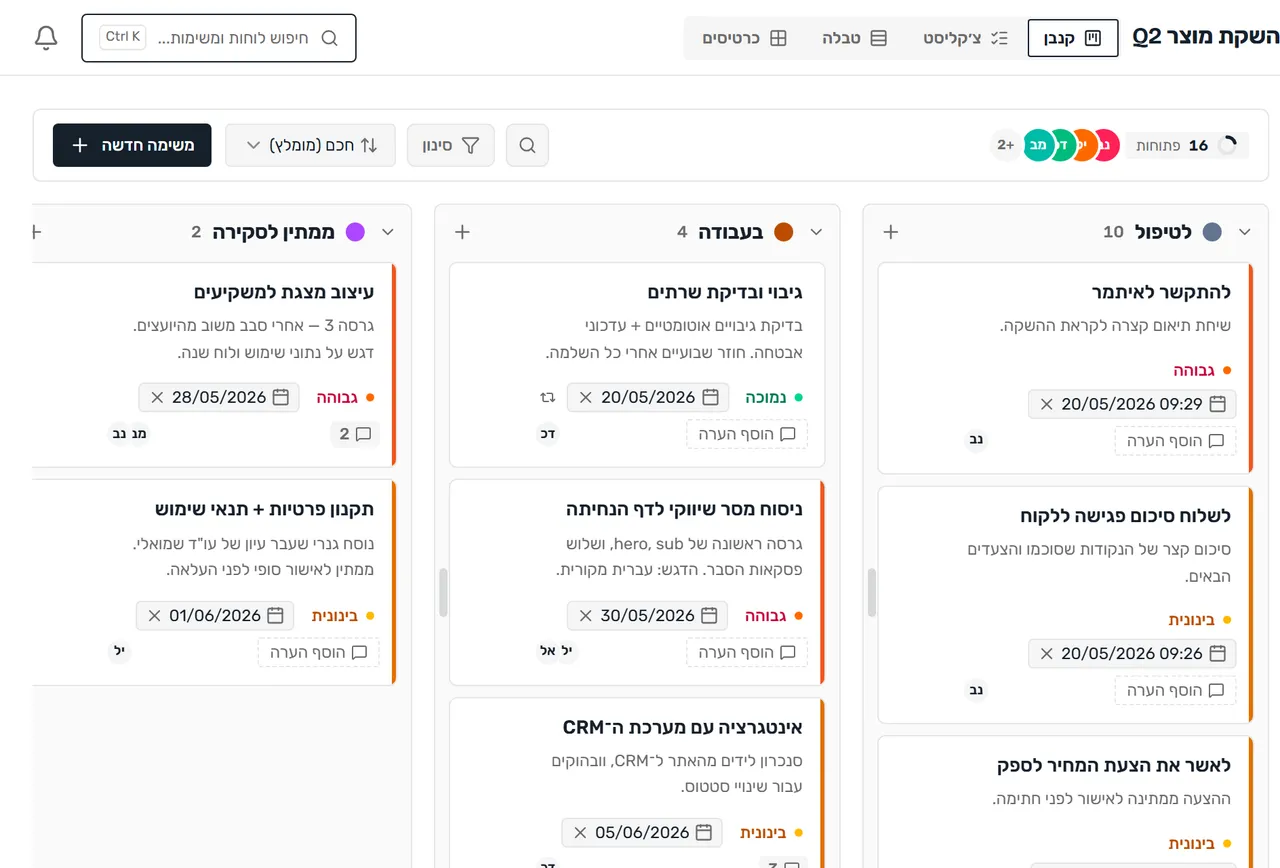1280x868 pixels.
Task: Click the gray לטיפול status color dot
Action: (x=1213, y=232)
